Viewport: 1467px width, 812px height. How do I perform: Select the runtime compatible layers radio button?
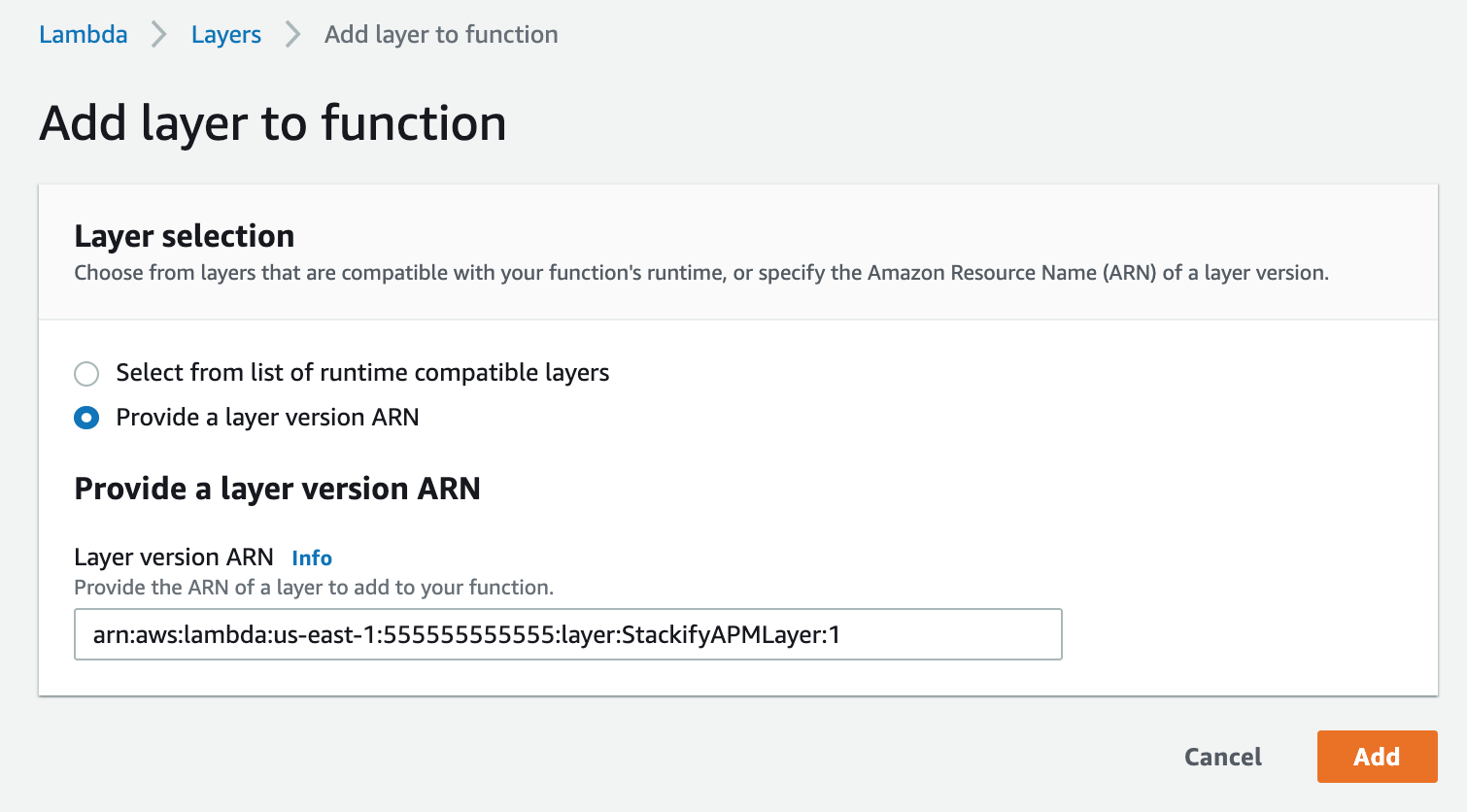[x=86, y=373]
